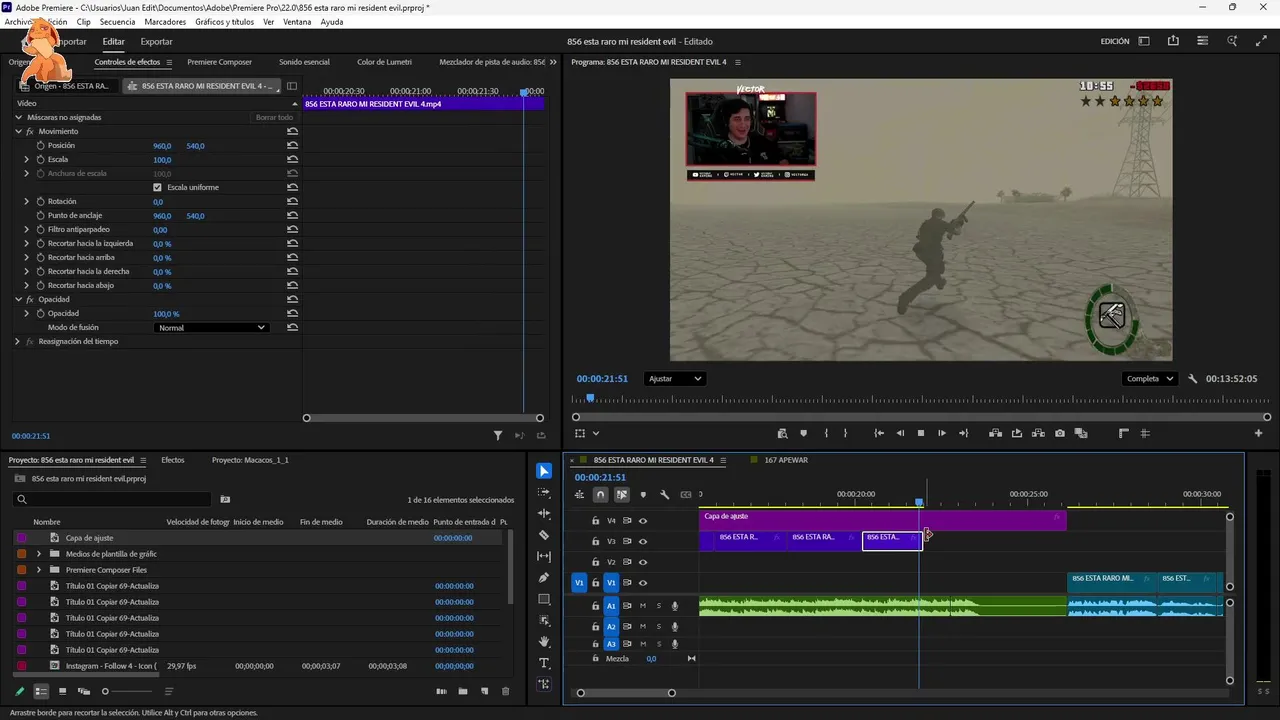Activate the Pen tool
This screenshot has height=720, width=1280.
(x=544, y=578)
